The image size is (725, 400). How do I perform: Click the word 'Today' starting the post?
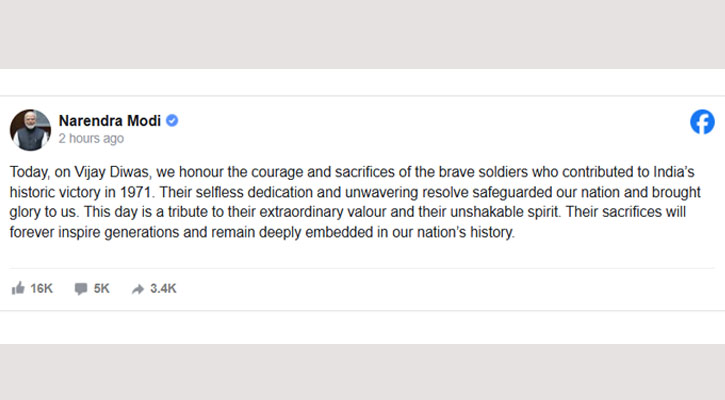[30, 172]
